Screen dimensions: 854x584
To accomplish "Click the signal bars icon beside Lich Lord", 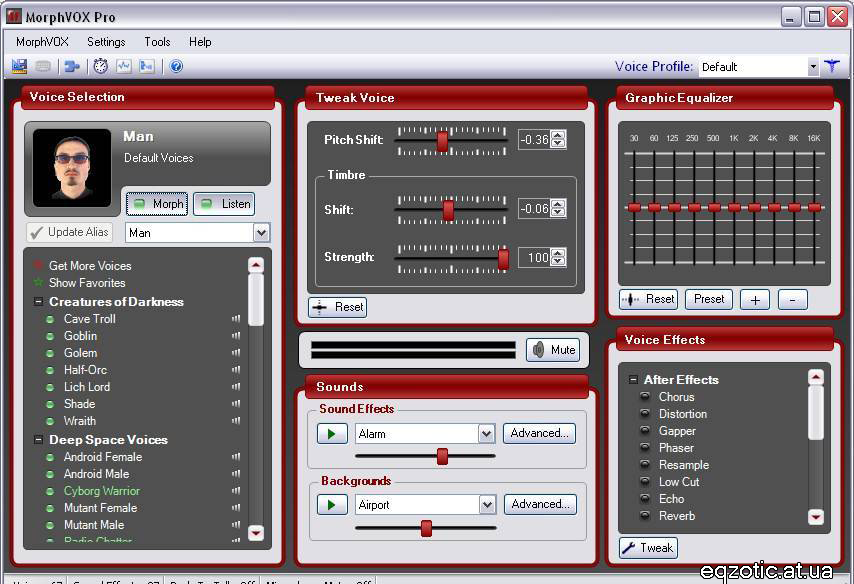I will tap(236, 387).
